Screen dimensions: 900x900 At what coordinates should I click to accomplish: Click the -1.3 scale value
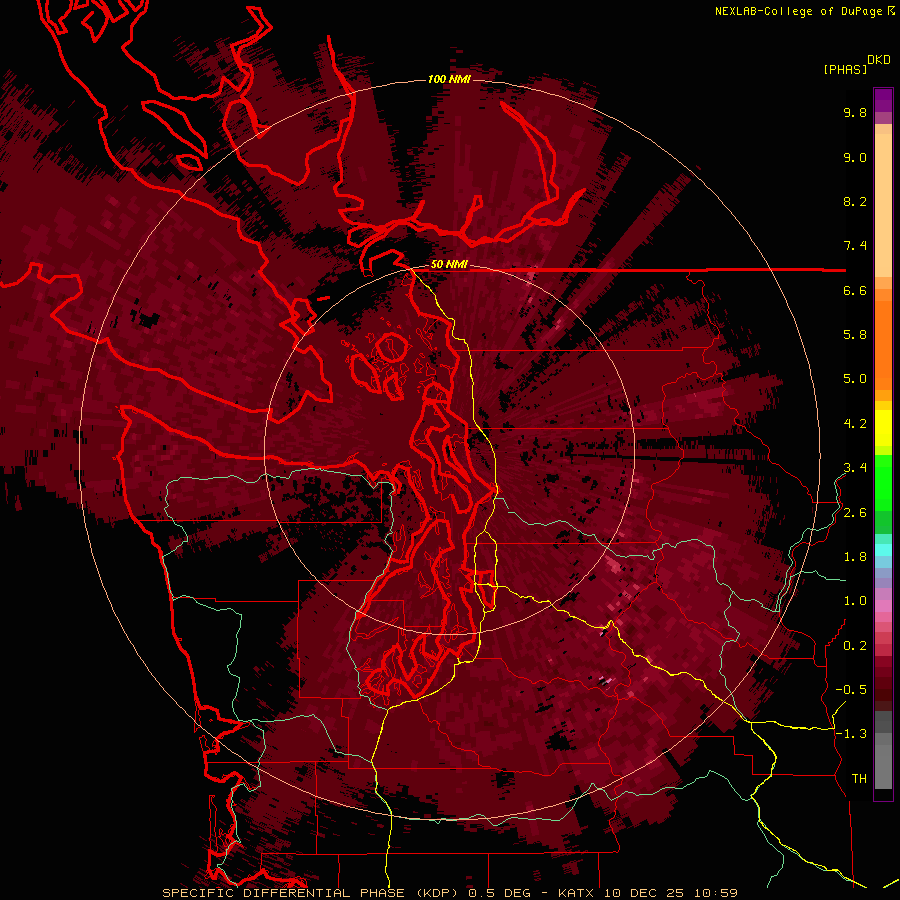coord(851,734)
